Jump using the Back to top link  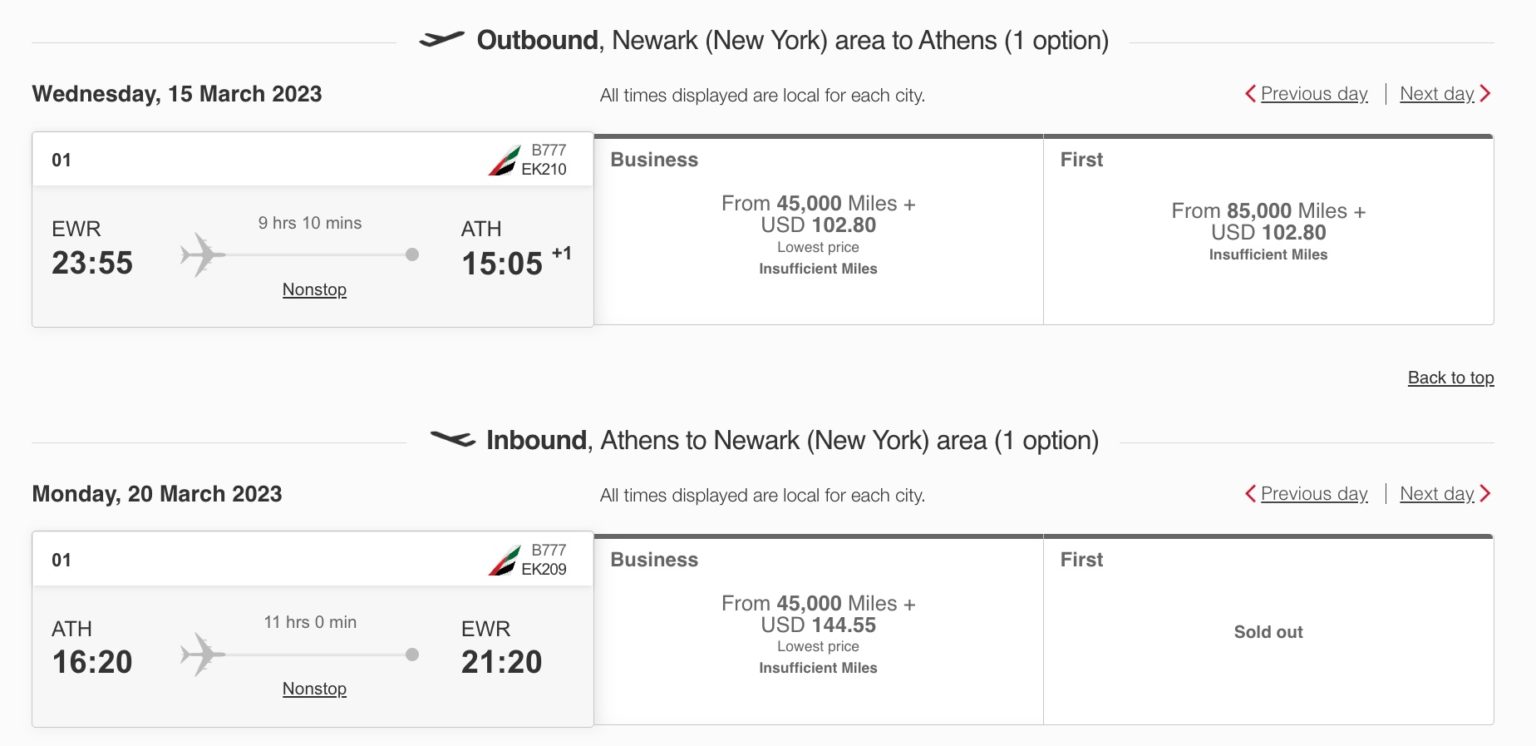(1451, 378)
